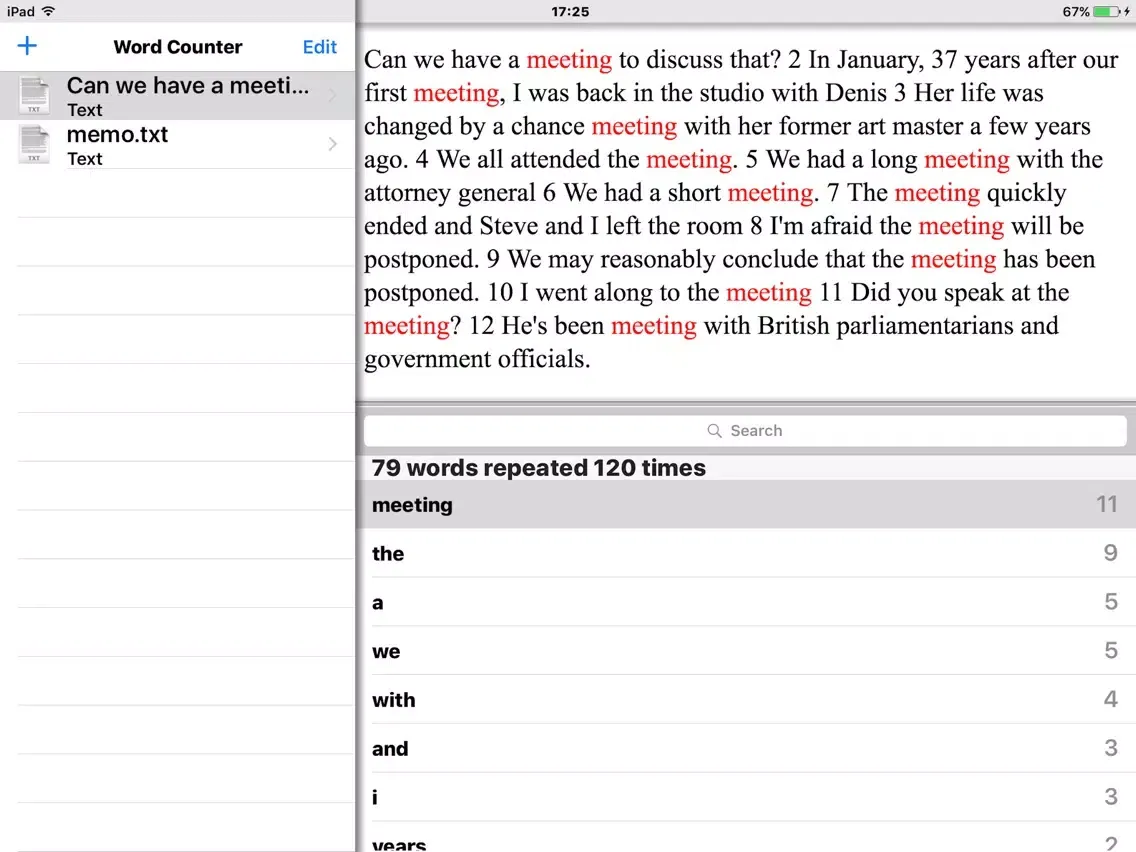Select the 'and' word row
The height and width of the screenshot is (852, 1136).
746,748
